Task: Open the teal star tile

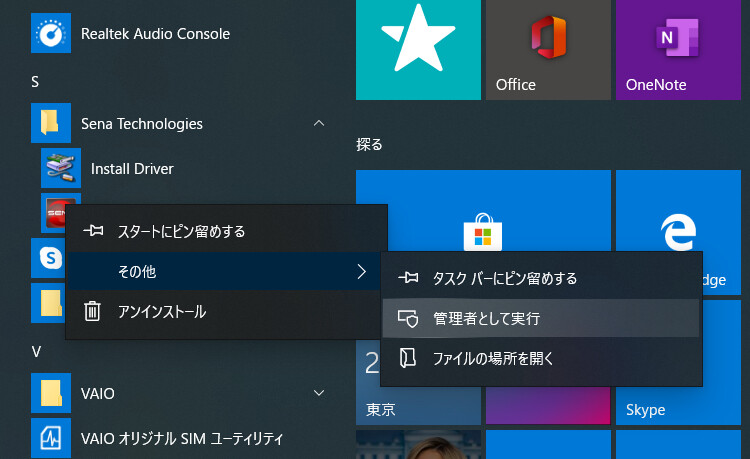Action: pyautogui.click(x=418, y=50)
